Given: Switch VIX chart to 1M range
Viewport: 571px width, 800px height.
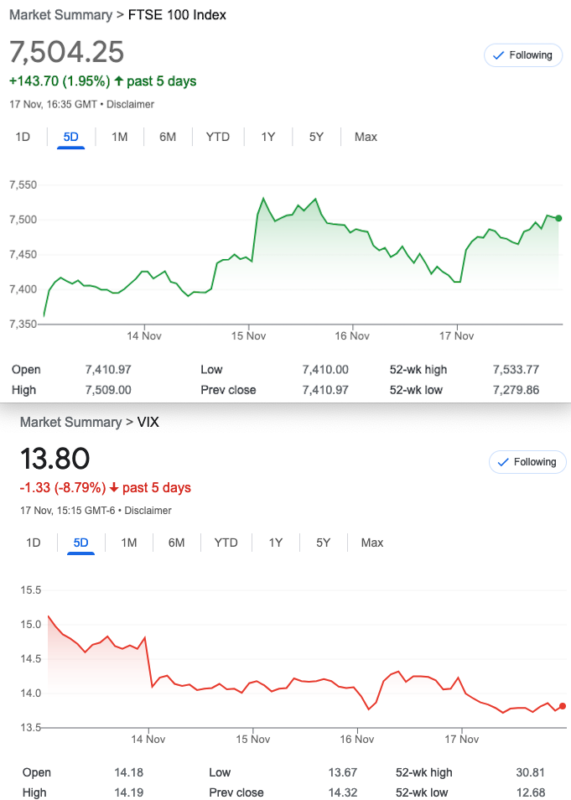Looking at the screenshot, I should [x=129, y=542].
